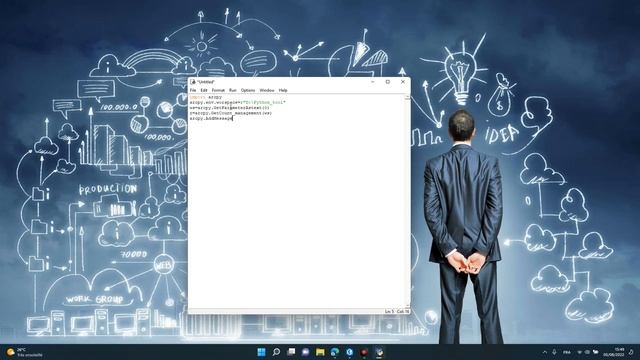
Task: Open the Windows Start menu
Action: [x=261, y=352]
